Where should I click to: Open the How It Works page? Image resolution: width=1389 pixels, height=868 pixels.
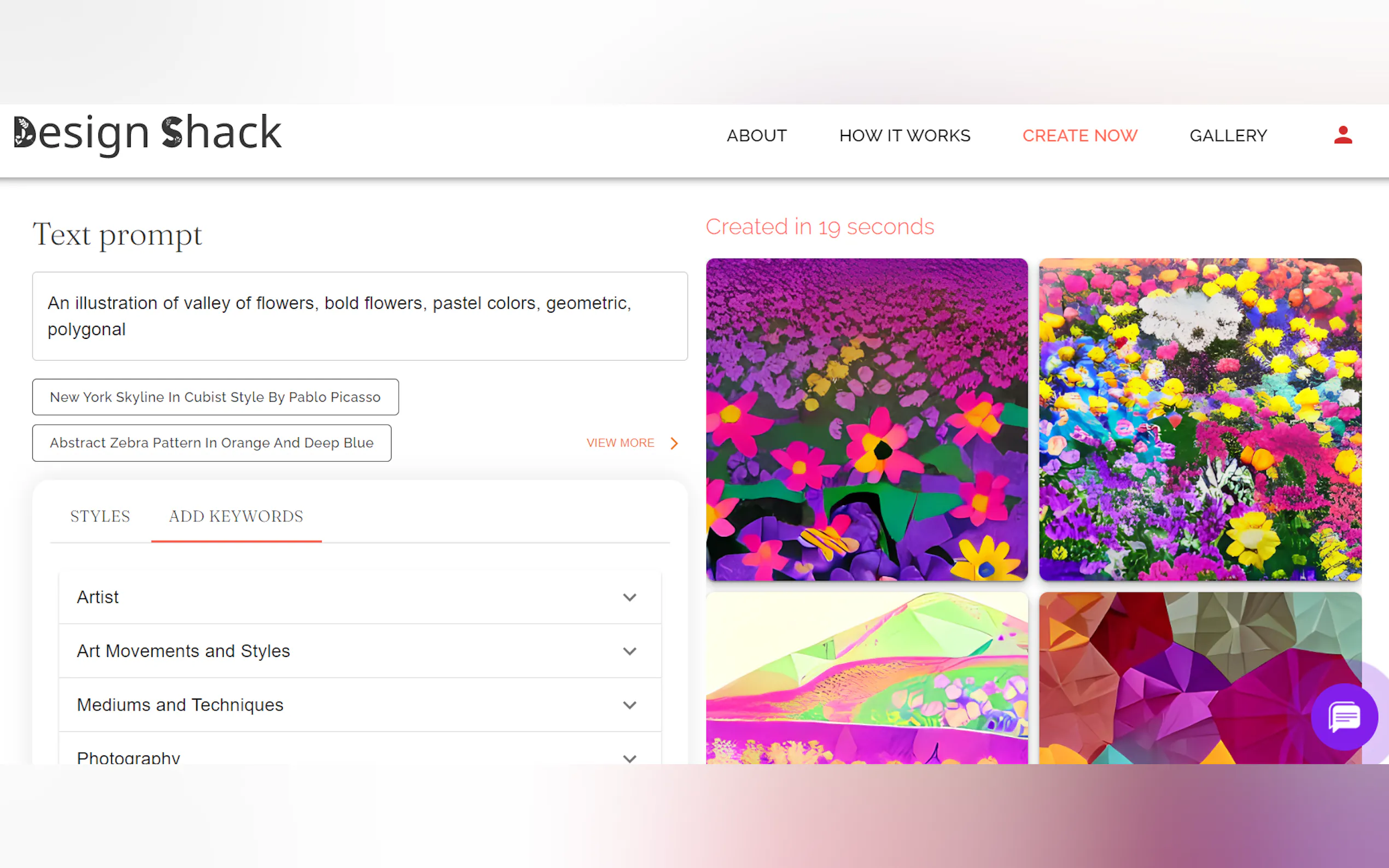pos(904,136)
